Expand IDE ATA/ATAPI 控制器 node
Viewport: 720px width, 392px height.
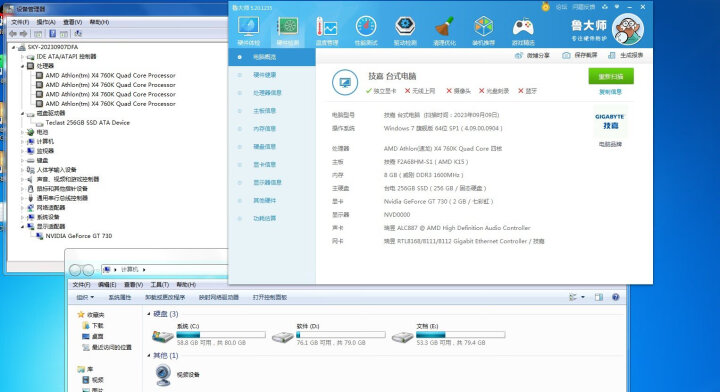click(x=22, y=56)
